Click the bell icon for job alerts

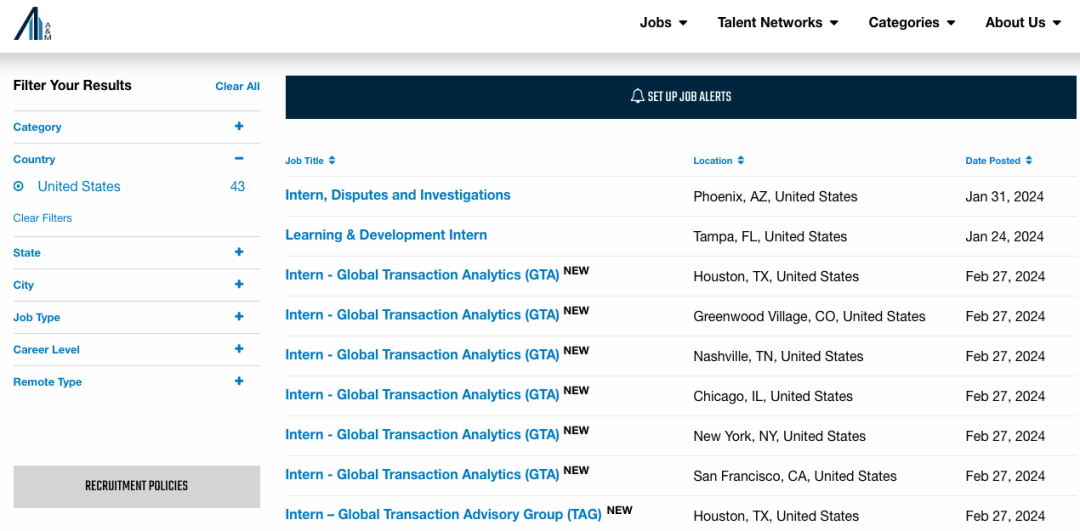pyautogui.click(x=637, y=97)
